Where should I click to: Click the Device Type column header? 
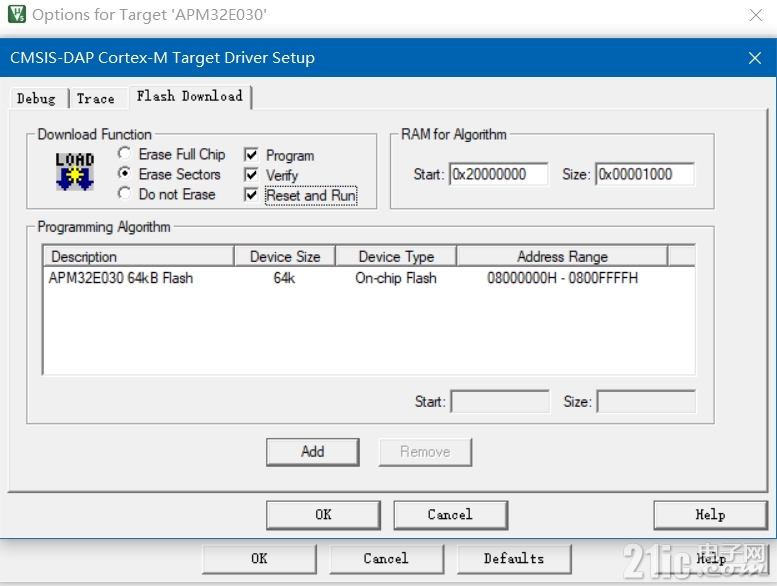click(x=396, y=256)
